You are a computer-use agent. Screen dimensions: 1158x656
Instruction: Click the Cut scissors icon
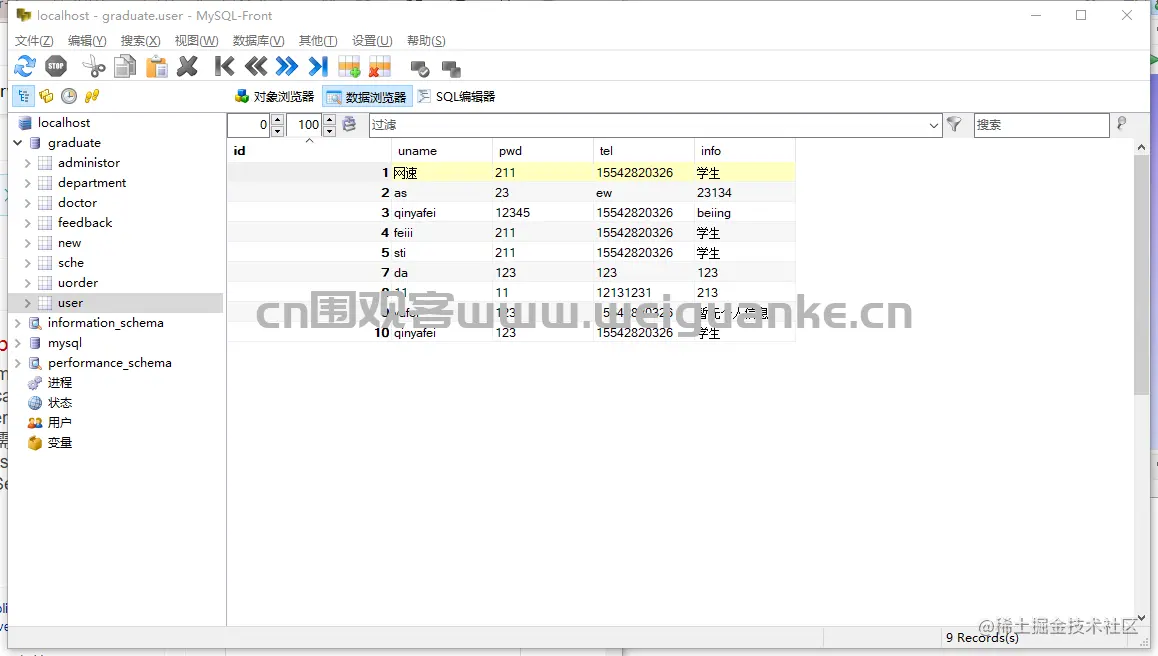coord(94,66)
